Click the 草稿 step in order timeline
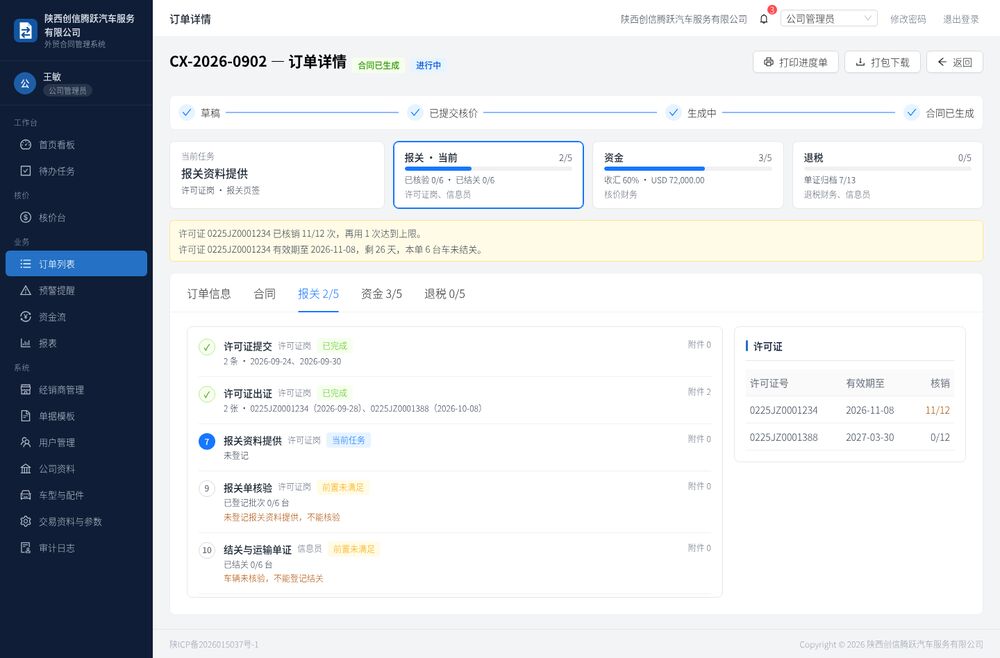Screen dimensions: 1000x658 (200, 113)
